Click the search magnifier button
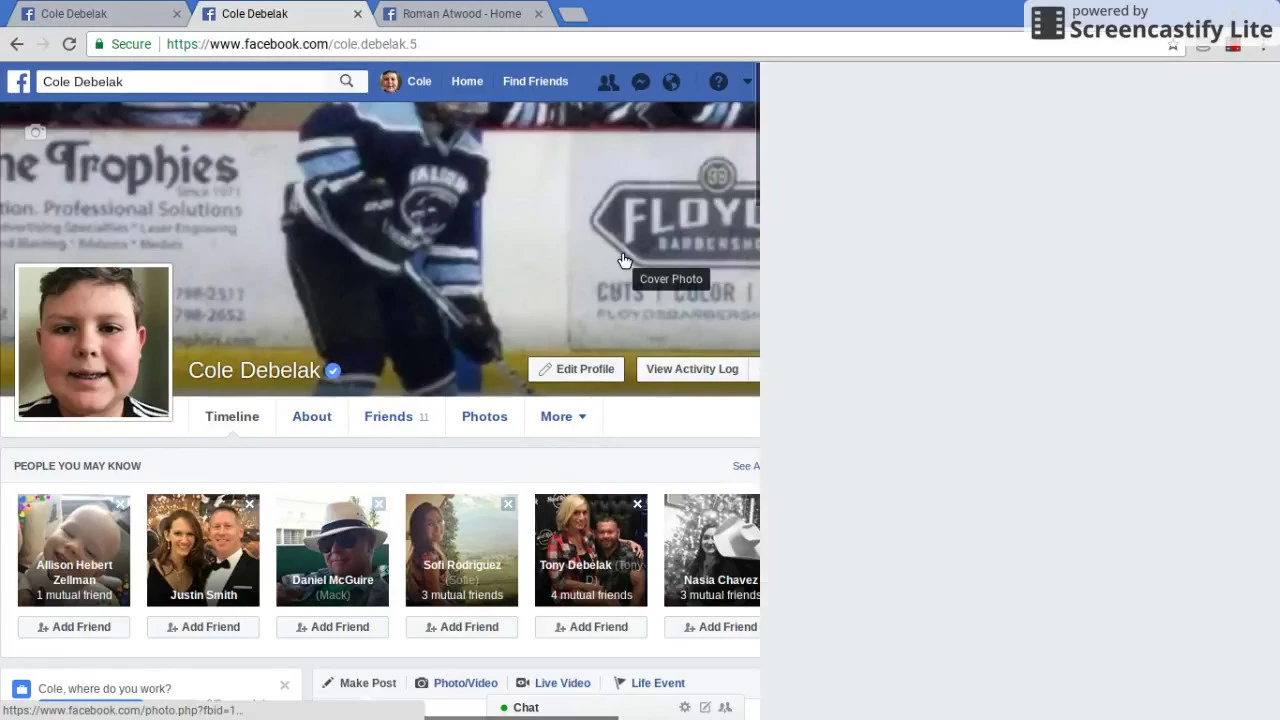Screen dimensions: 1280x720 click(x=346, y=81)
